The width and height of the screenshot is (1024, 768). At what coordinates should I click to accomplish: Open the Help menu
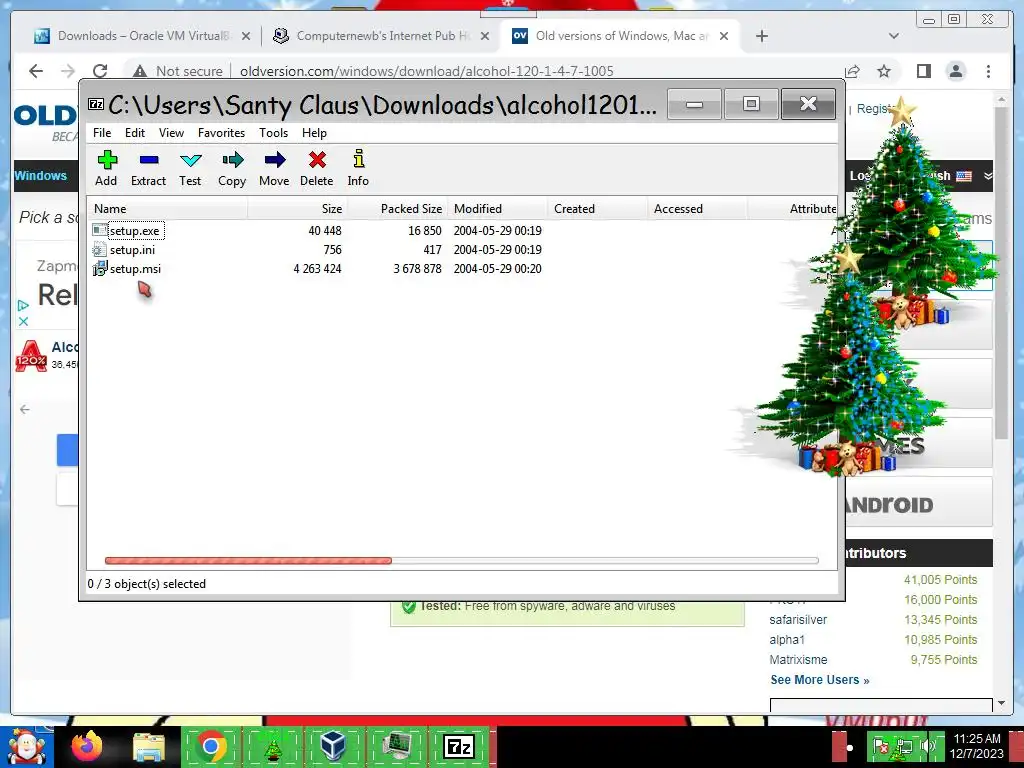[314, 133]
